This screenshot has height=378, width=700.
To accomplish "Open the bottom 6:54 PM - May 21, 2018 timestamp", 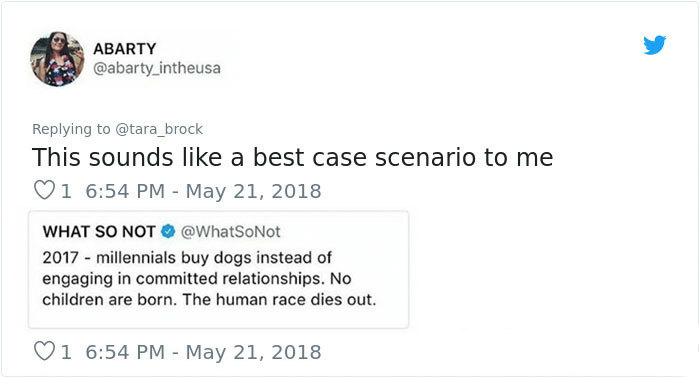I will [203, 352].
